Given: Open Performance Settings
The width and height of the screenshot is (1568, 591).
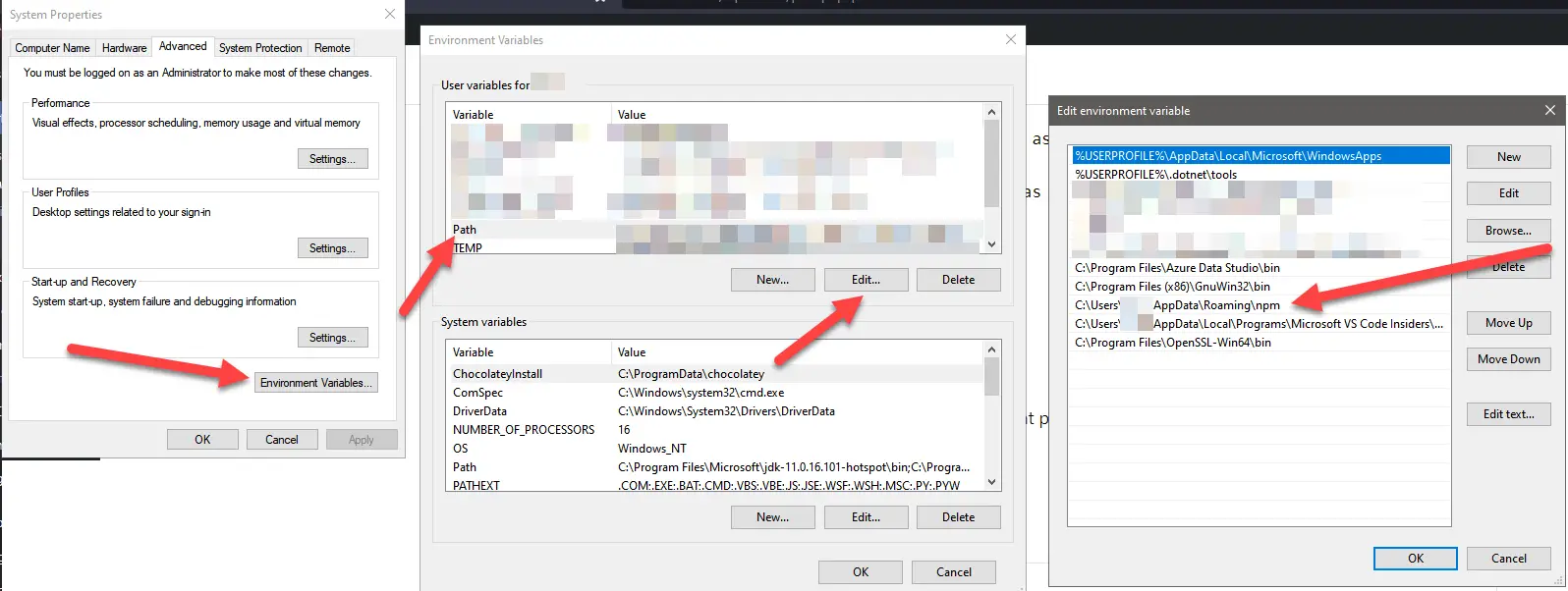Looking at the screenshot, I should point(332,159).
